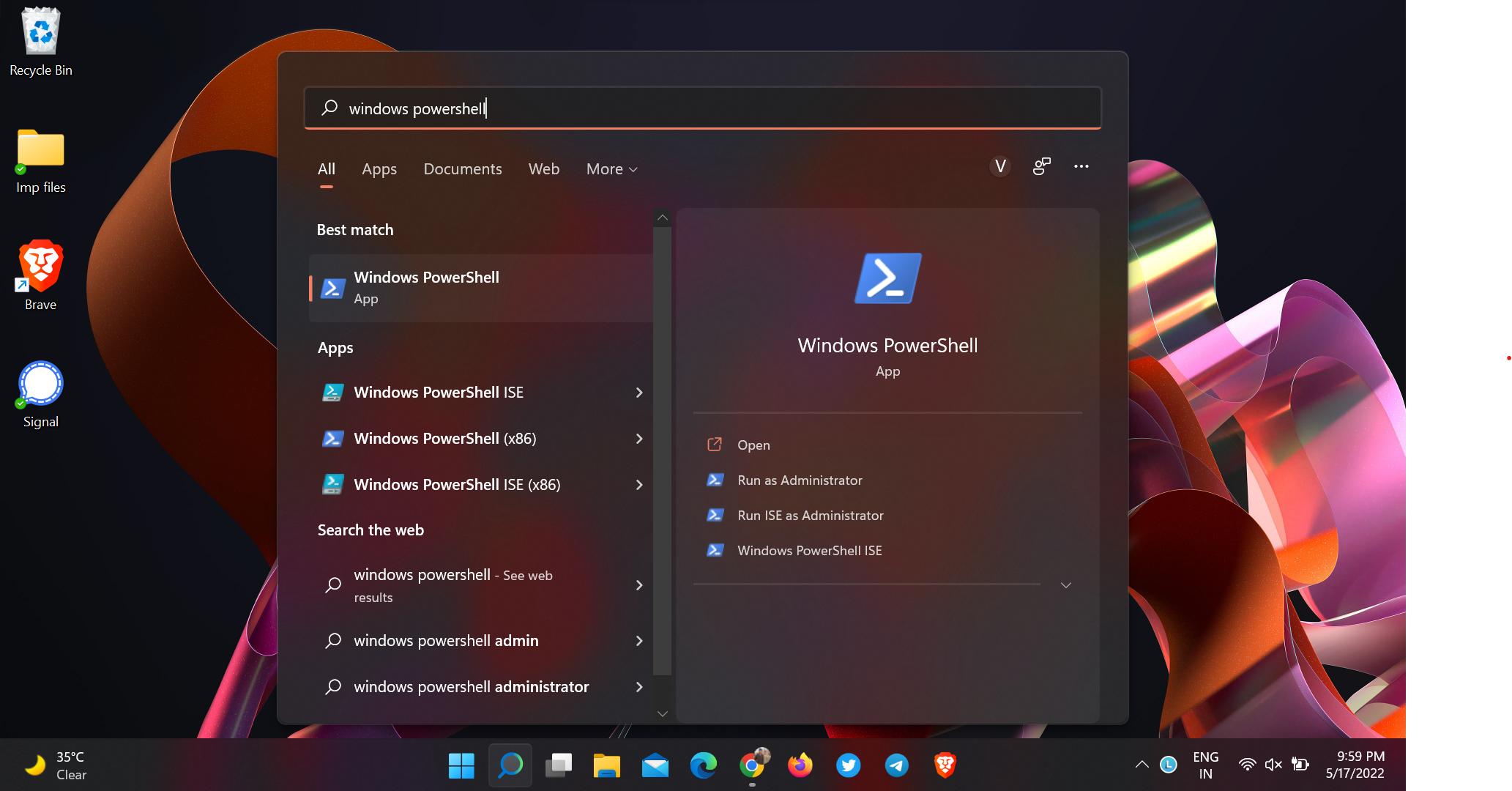Switch to the Documents filter tab
Image resolution: width=1512 pixels, height=791 pixels.
463,169
